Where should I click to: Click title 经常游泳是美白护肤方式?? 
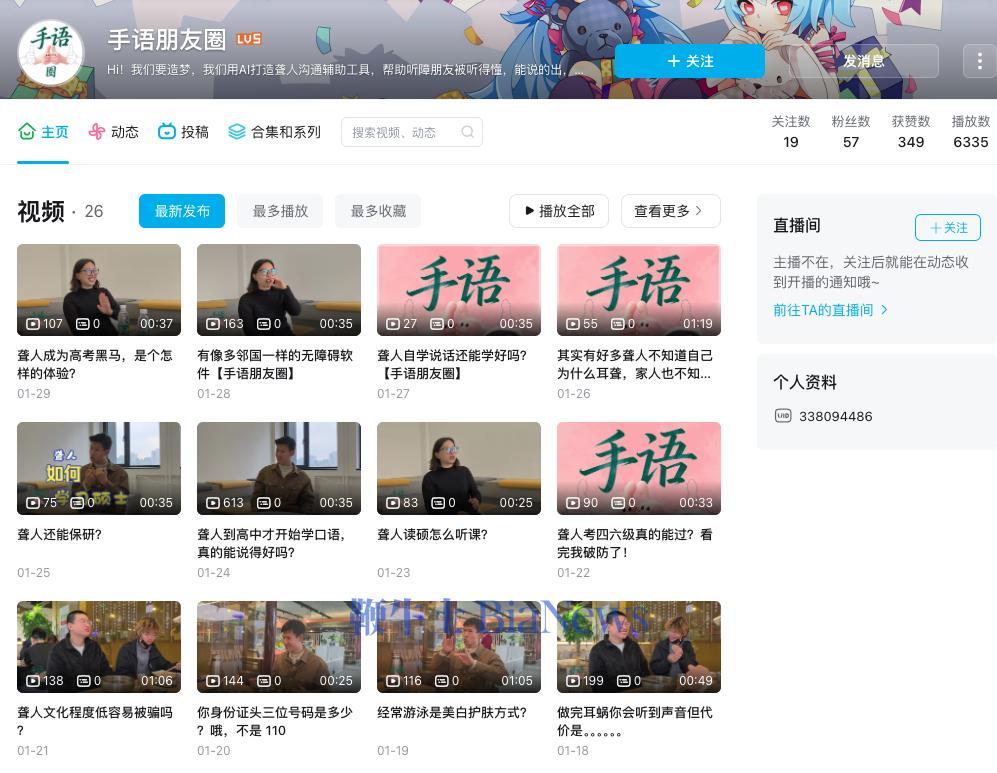click(x=452, y=713)
